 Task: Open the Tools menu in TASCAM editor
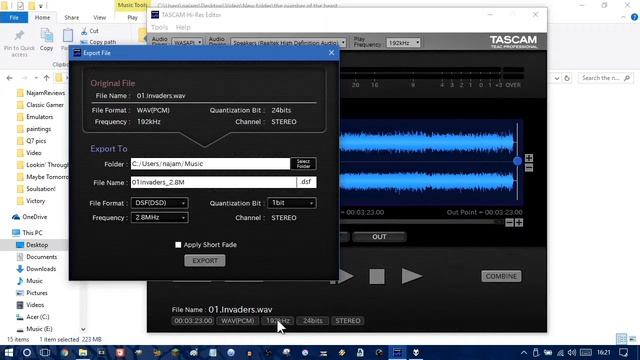click(x=159, y=27)
